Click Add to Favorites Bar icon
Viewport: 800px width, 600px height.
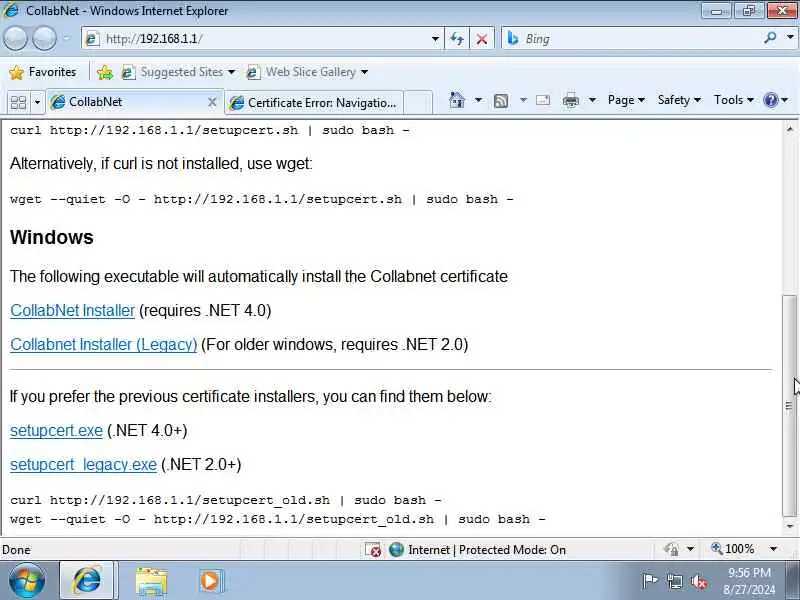(105, 72)
